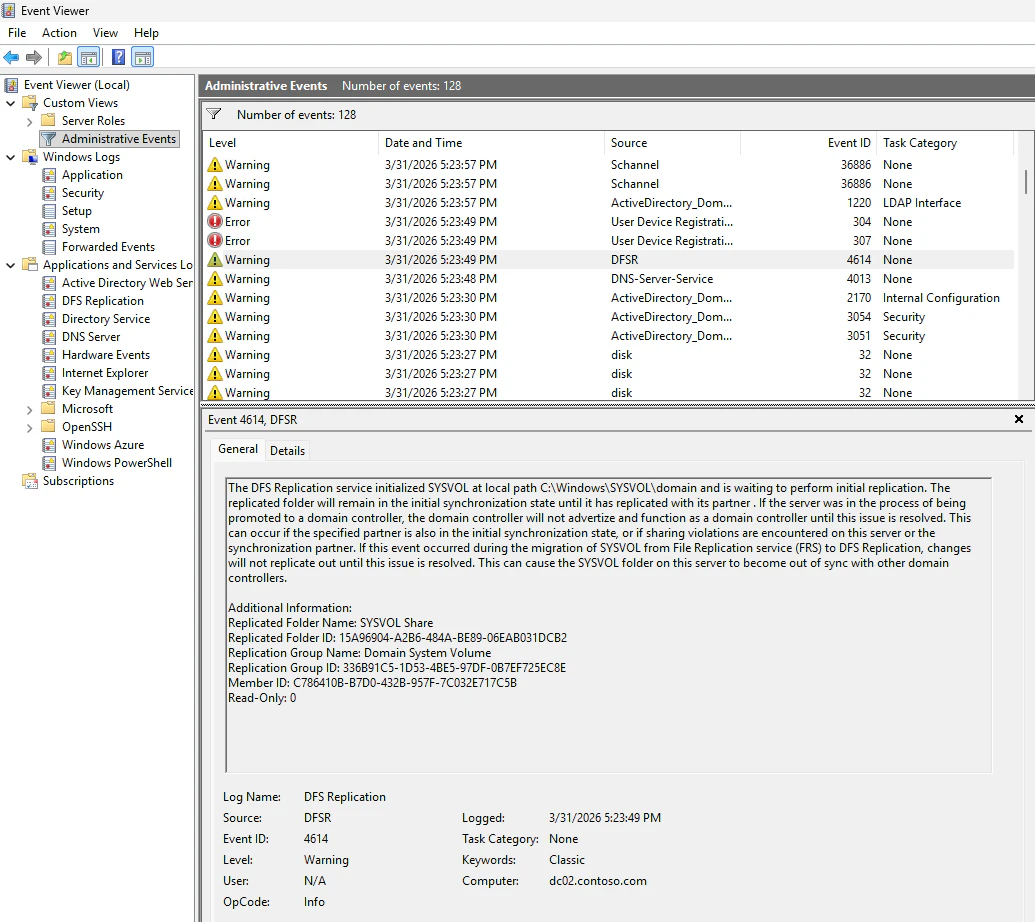Image resolution: width=1035 pixels, height=922 pixels.
Task: Click the Subscriptions icon in tree
Action: (30, 481)
